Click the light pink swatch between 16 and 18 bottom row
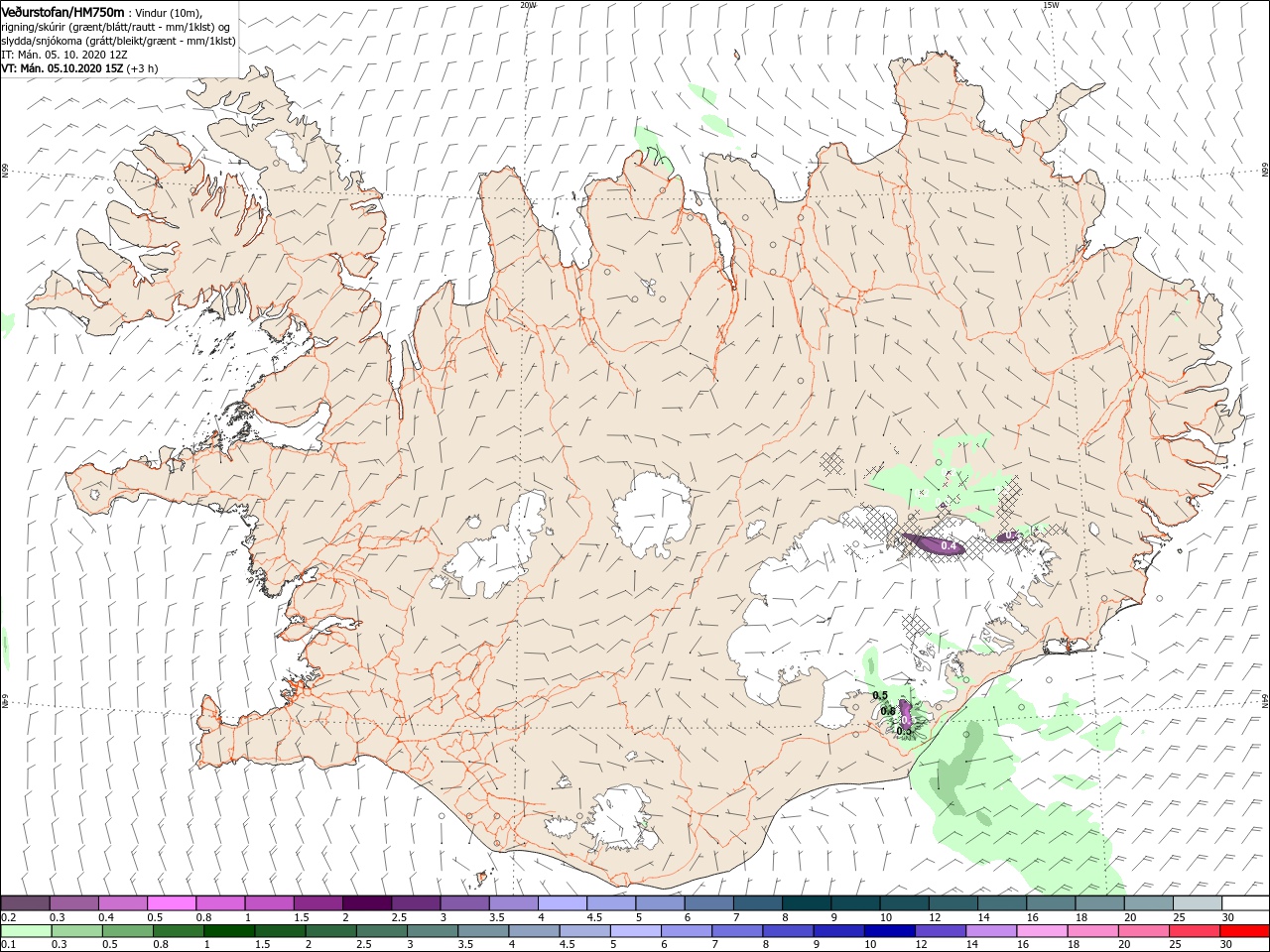 tap(1041, 931)
